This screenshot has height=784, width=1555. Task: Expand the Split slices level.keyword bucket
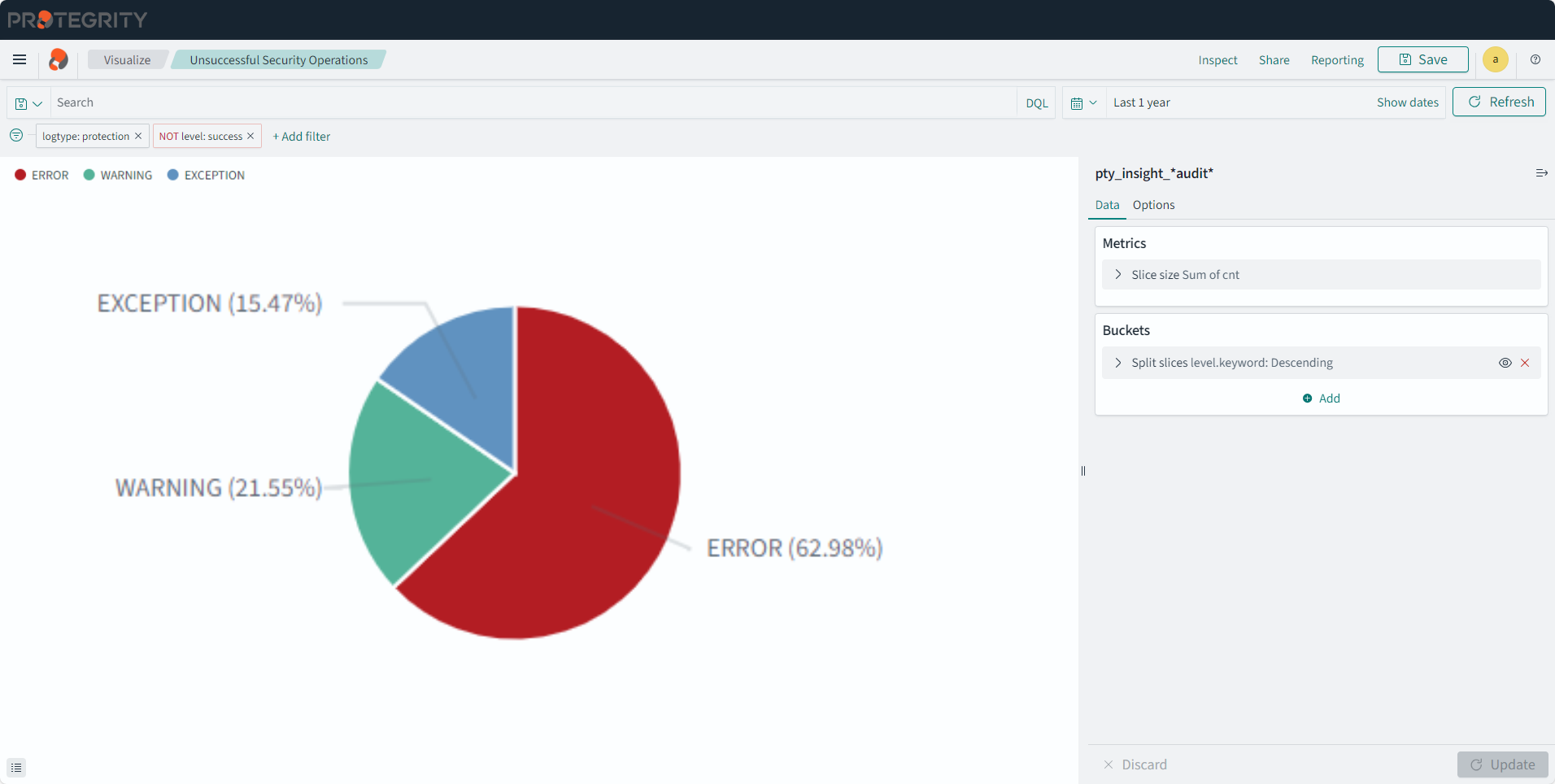click(1118, 363)
